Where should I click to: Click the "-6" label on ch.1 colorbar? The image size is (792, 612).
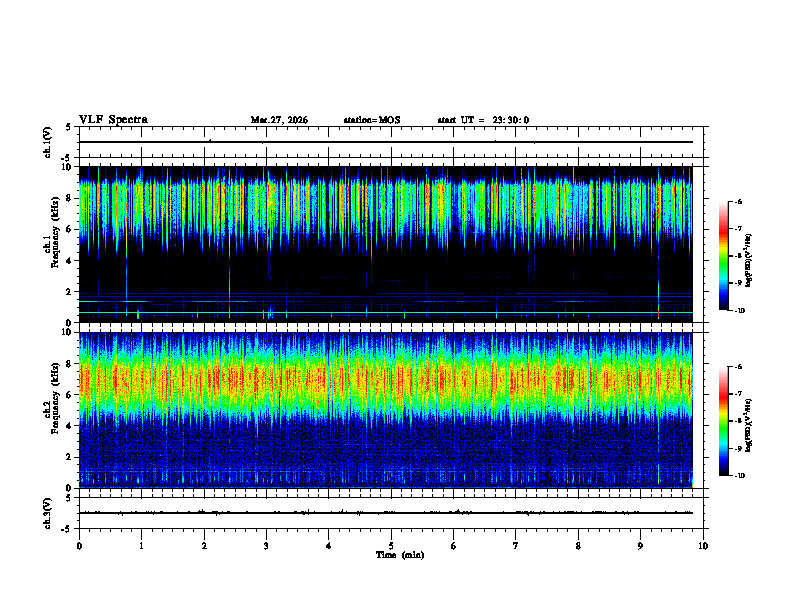point(739,202)
